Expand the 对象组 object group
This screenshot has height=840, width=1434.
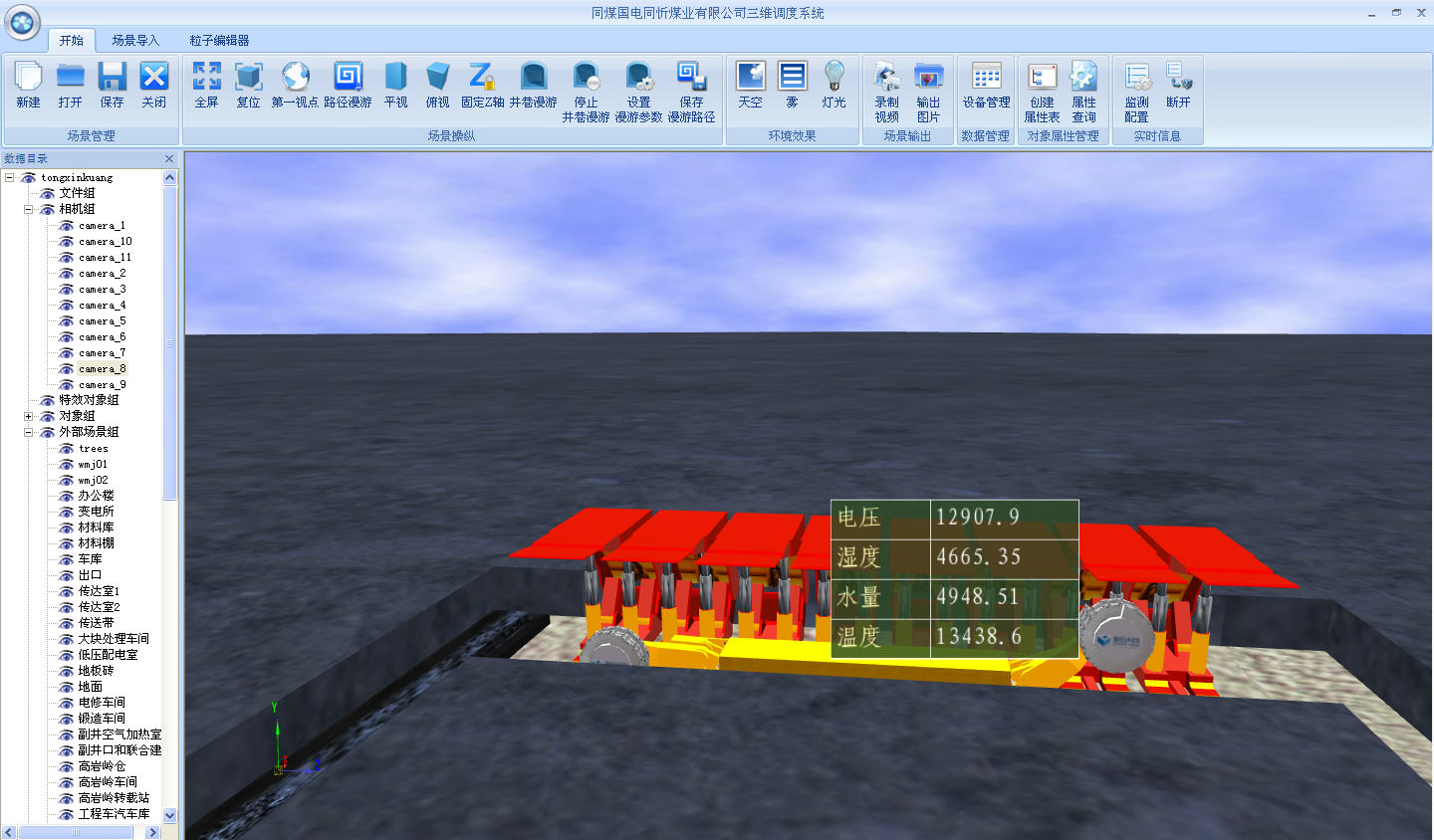(28, 416)
